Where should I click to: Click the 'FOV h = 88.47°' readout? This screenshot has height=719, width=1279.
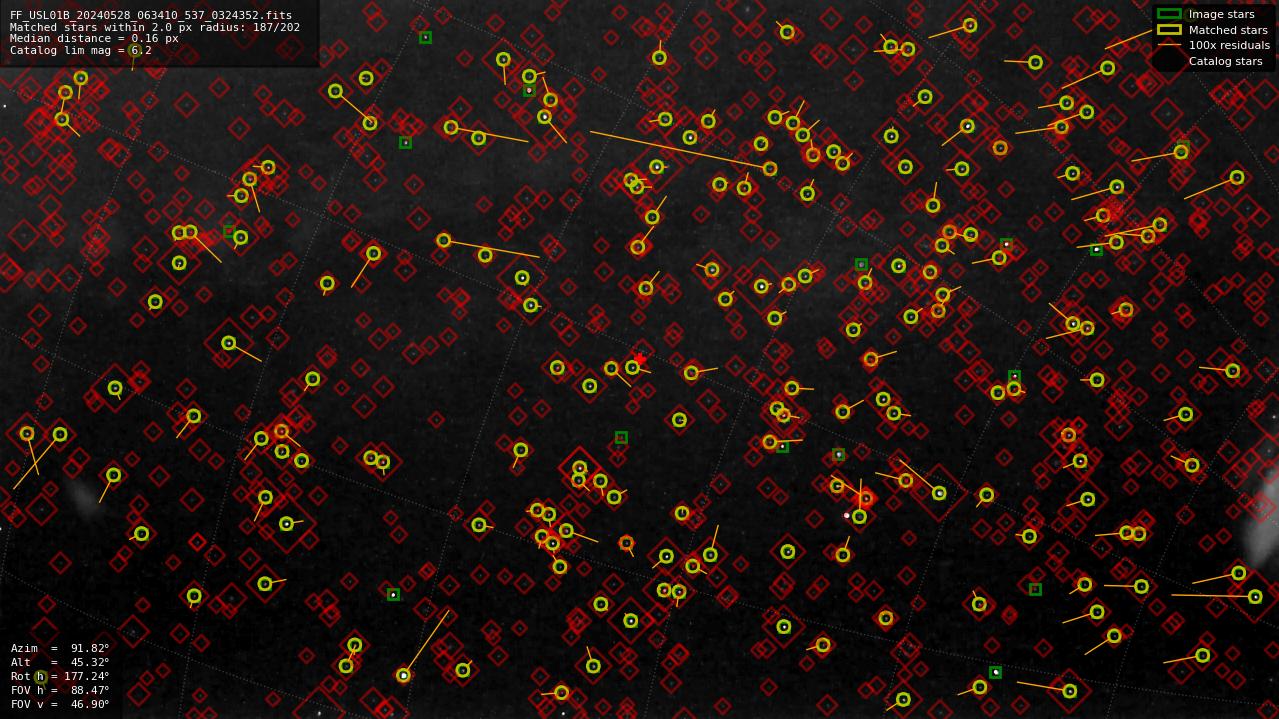coord(60,690)
